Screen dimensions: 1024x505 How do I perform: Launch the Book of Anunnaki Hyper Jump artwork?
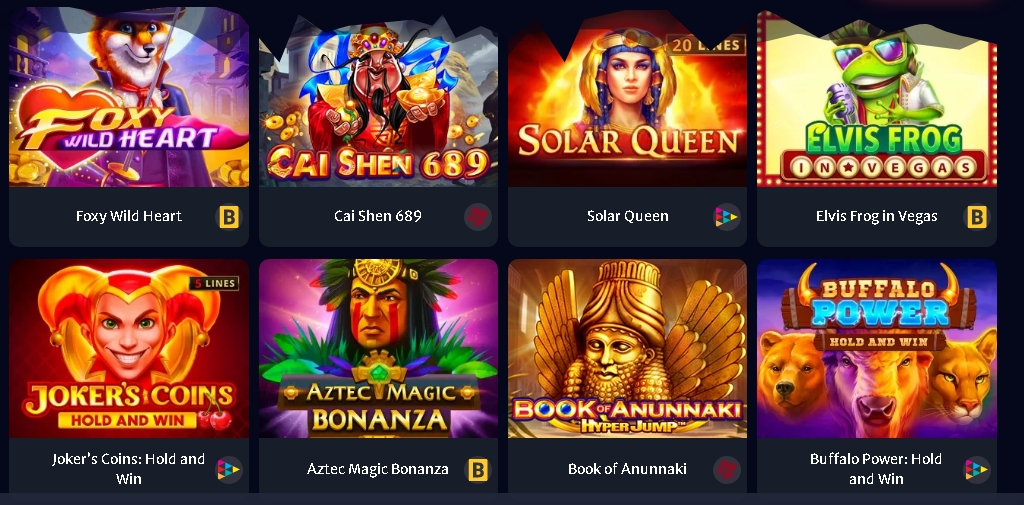point(628,348)
